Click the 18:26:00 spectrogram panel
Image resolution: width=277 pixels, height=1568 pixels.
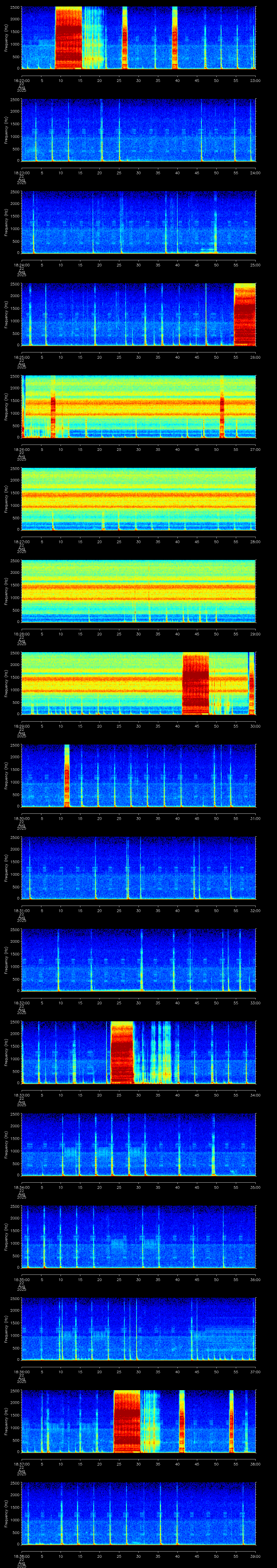pos(139,407)
